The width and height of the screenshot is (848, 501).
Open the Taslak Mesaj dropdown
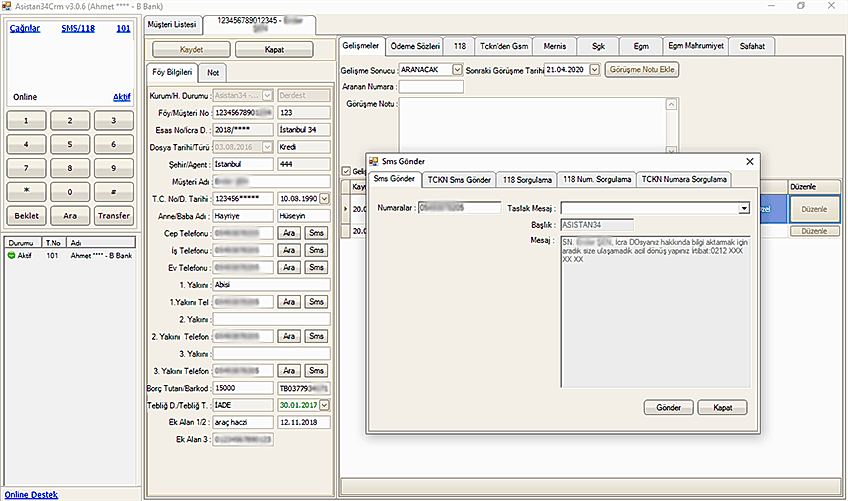coord(744,208)
